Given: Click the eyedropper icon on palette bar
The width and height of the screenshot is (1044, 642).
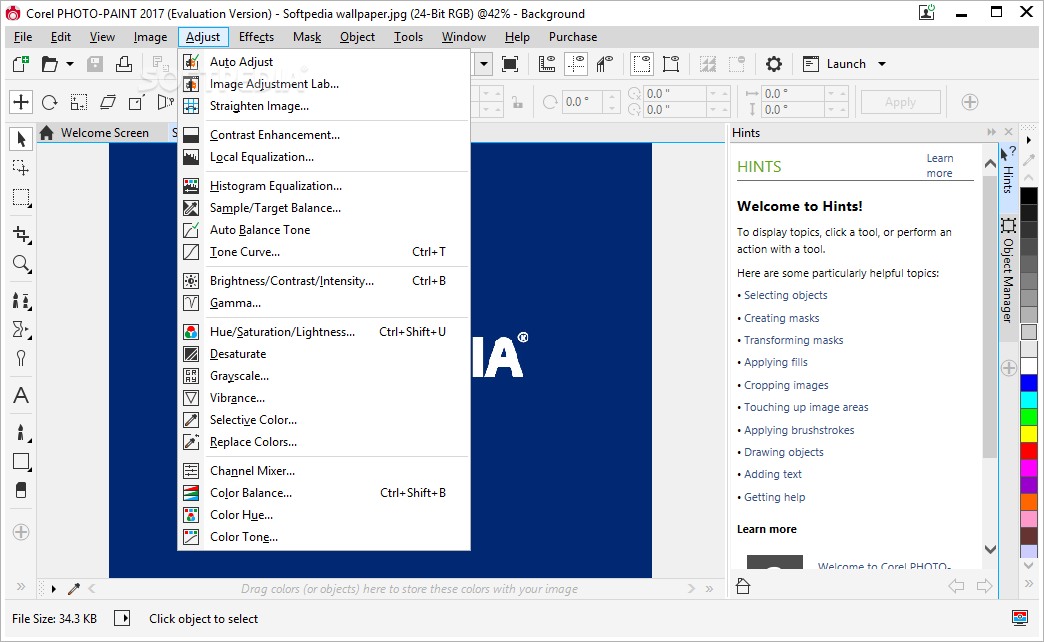Looking at the screenshot, I should point(74,589).
